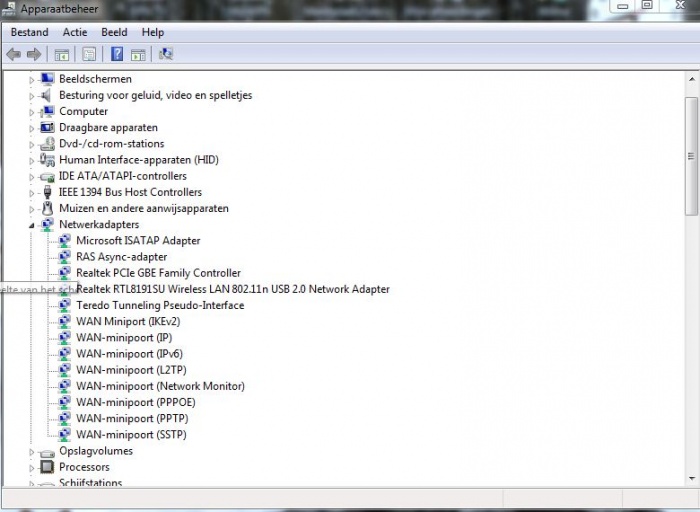Click the Human Interface-apparaten icon

pyautogui.click(x=47, y=160)
